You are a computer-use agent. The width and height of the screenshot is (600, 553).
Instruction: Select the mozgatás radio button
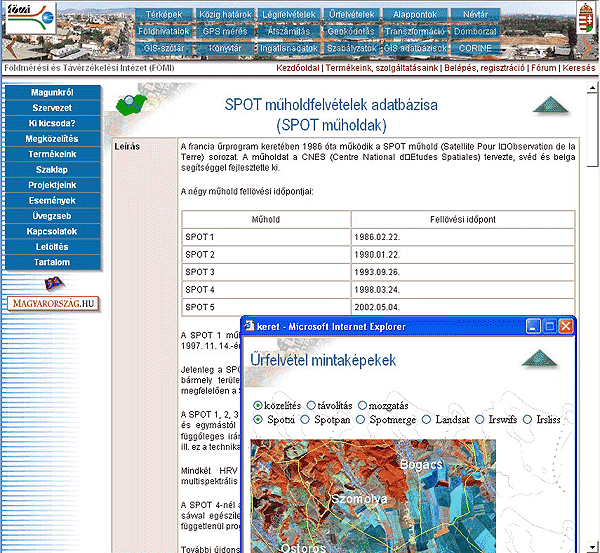[363, 406]
